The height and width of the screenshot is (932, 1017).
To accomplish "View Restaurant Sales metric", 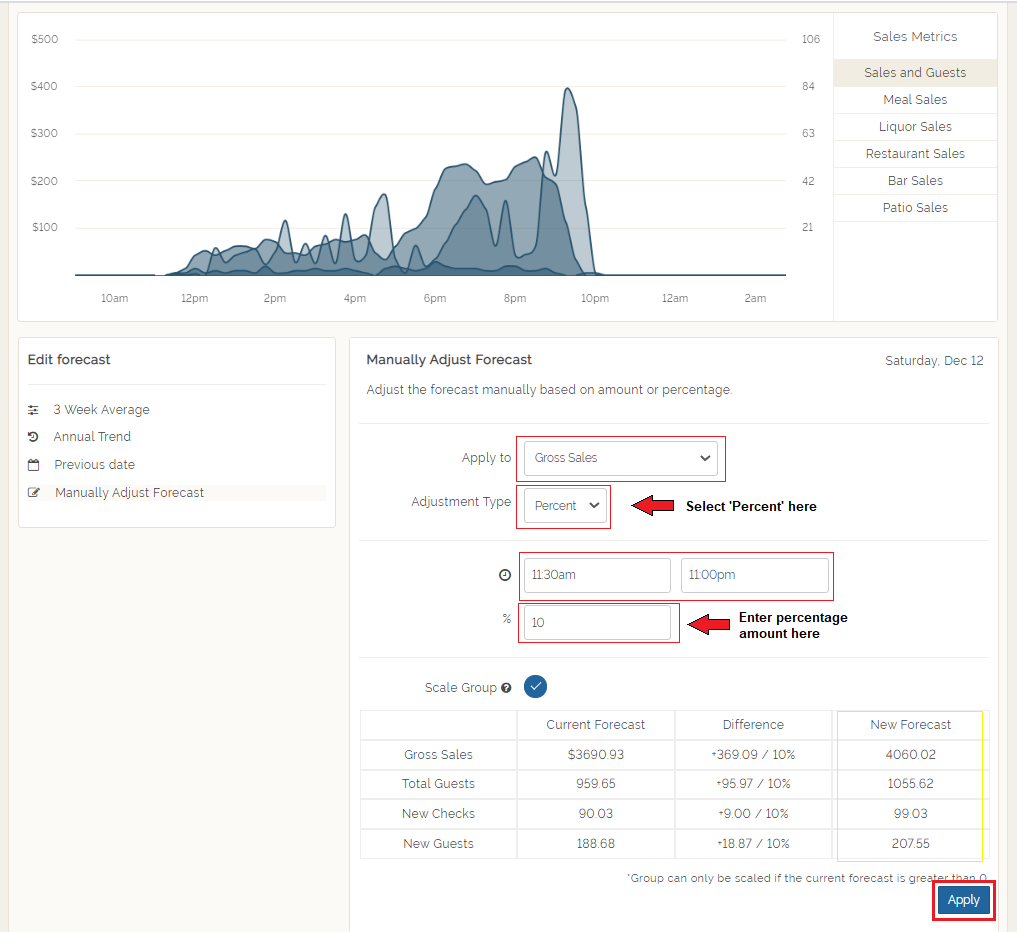I will pyautogui.click(x=915, y=154).
